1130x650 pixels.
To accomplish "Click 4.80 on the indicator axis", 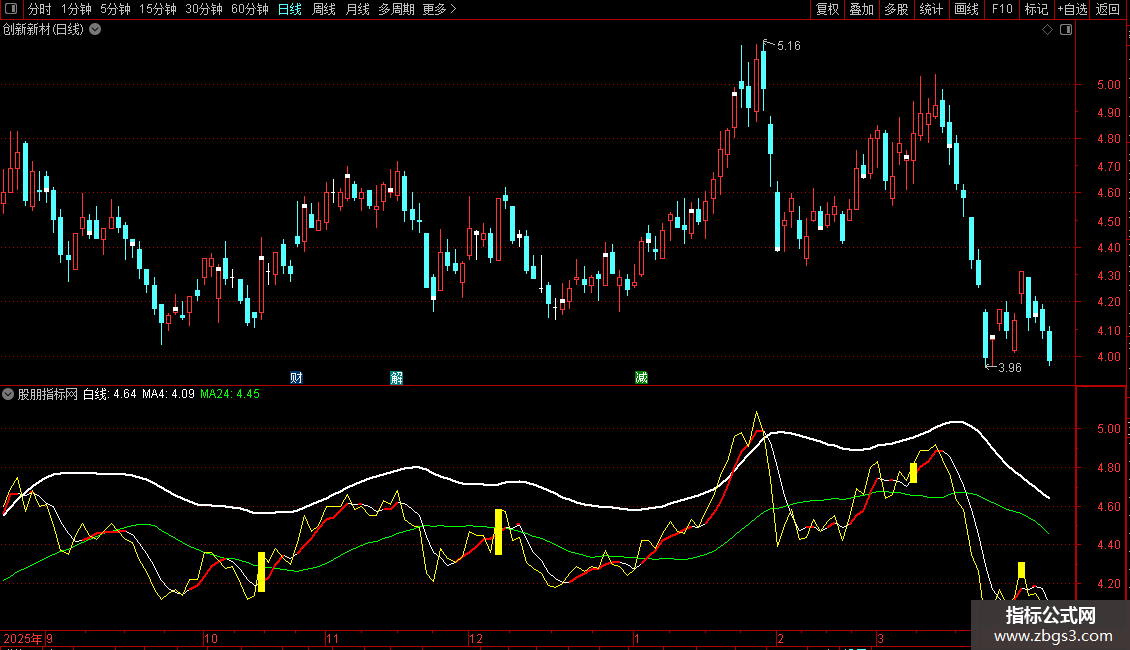I will (1108, 468).
